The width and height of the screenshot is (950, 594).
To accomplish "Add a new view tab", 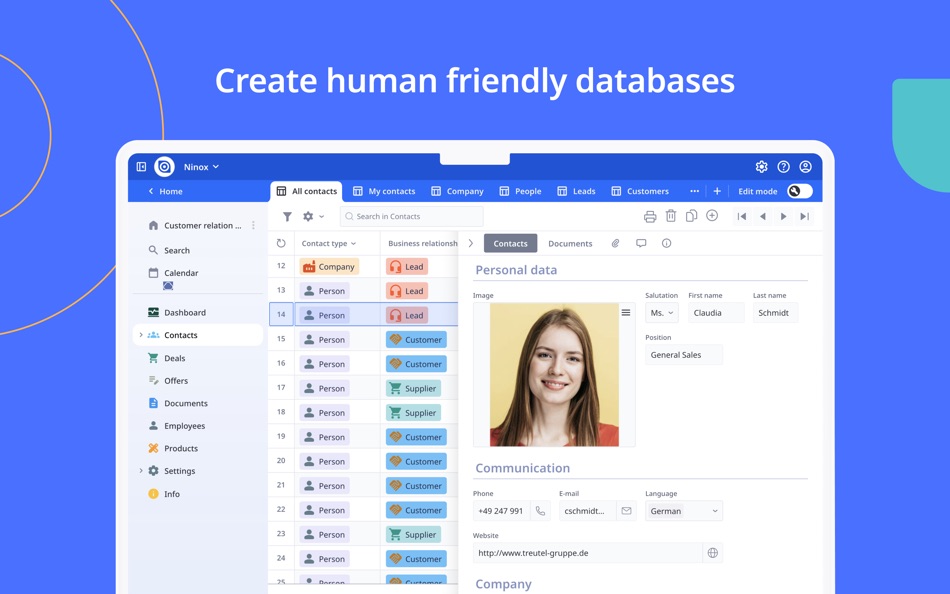I will pyautogui.click(x=717, y=191).
